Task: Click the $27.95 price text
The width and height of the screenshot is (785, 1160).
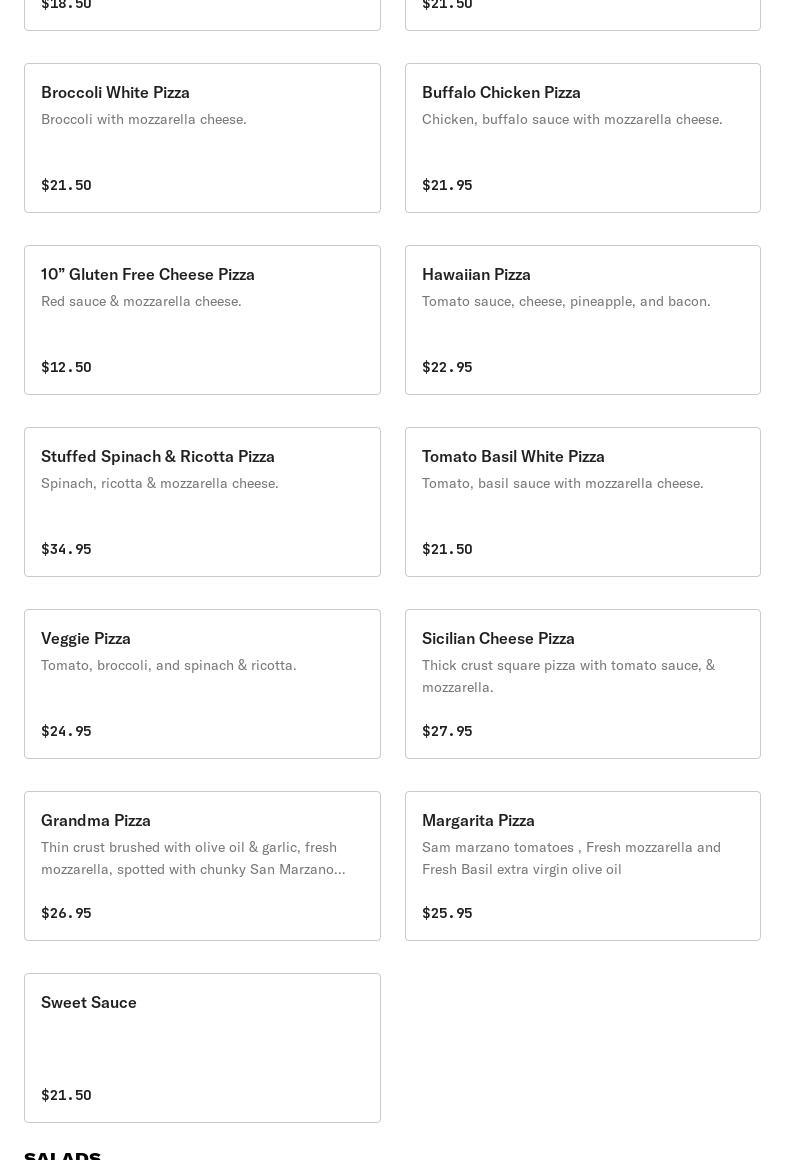Action: 447,731
